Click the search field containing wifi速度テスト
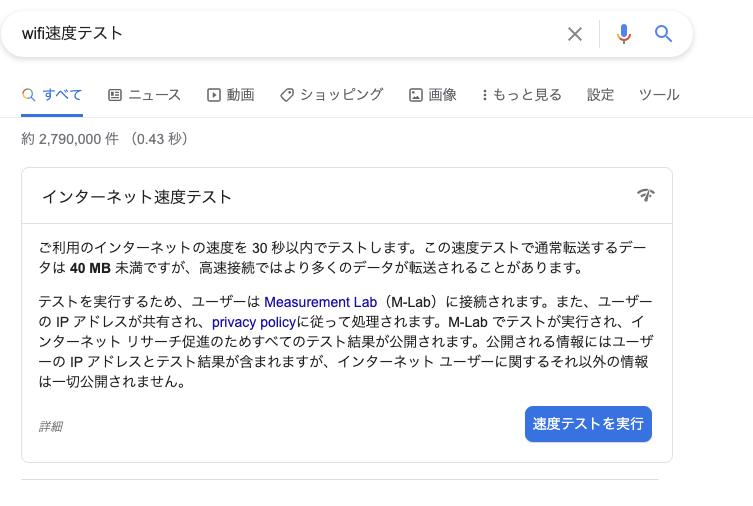 [290, 34]
